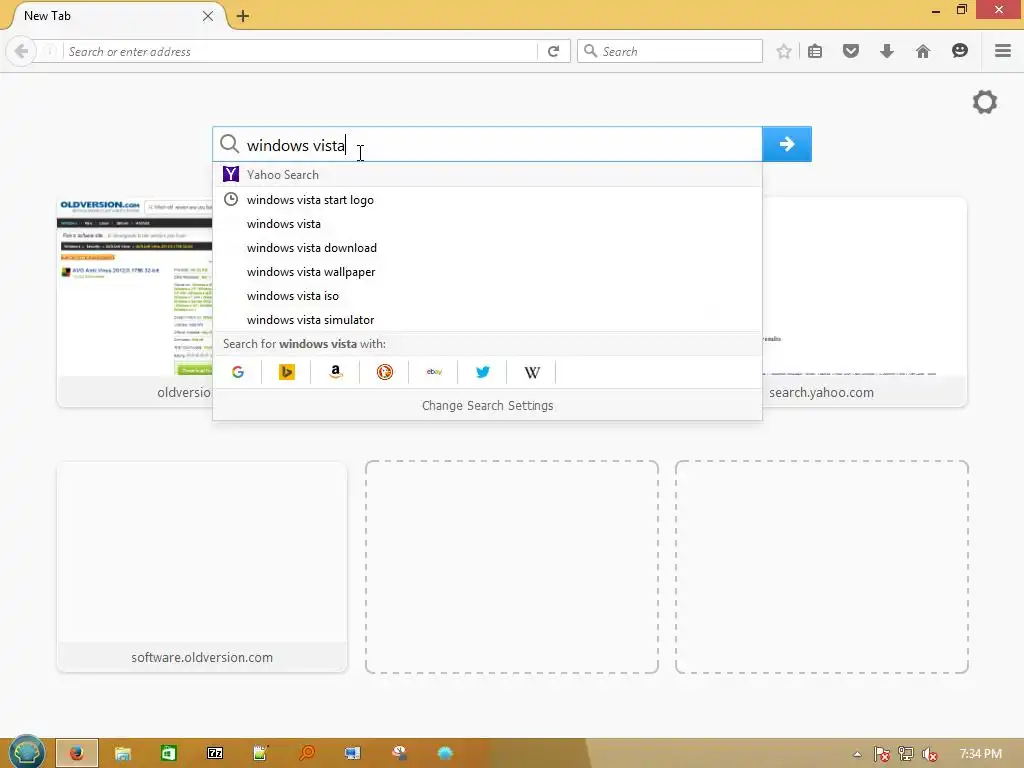Viewport: 1024px width, 768px height.
Task: Open network status tray icon
Action: (906, 754)
